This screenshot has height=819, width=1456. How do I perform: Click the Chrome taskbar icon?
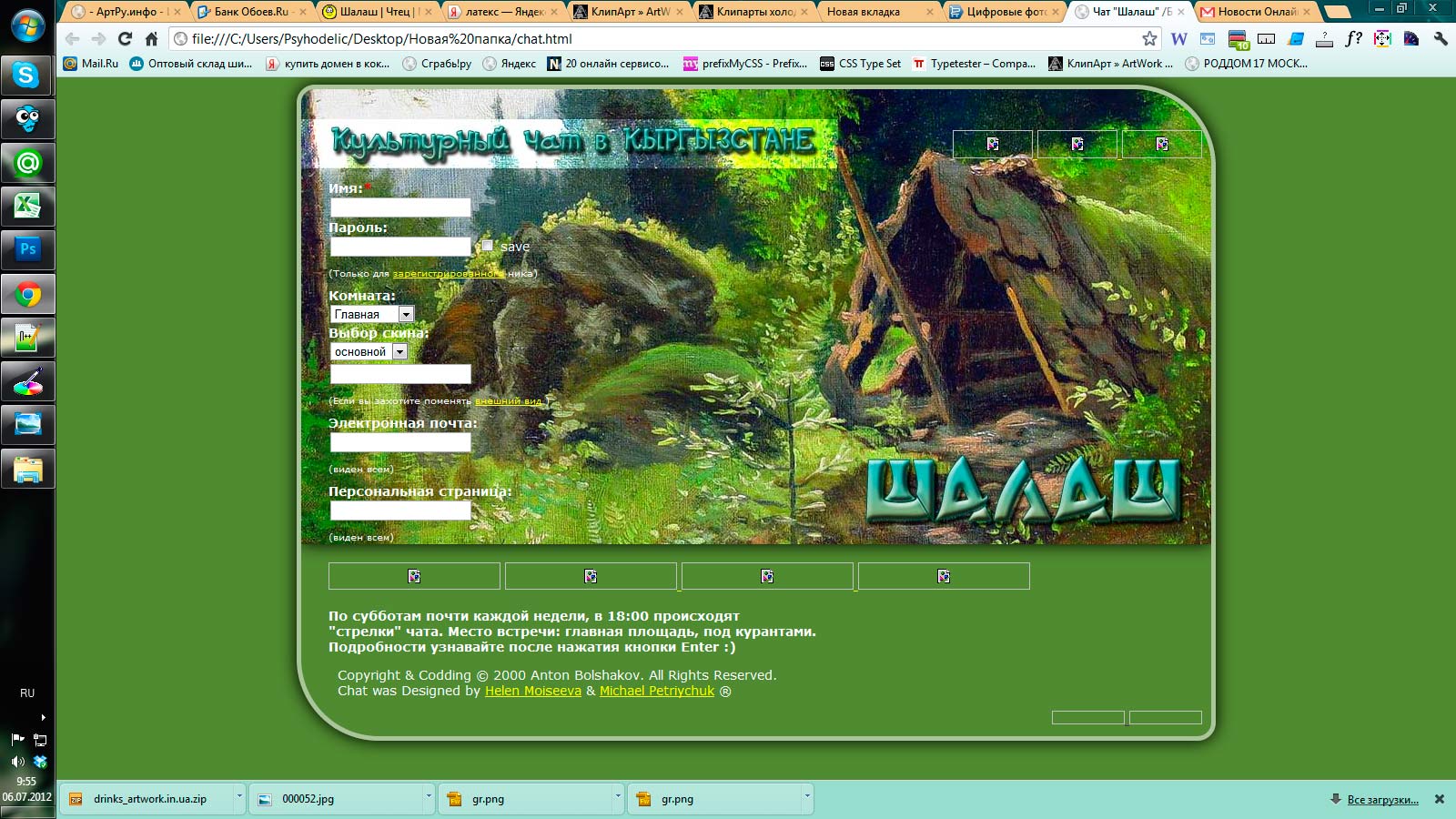[27, 294]
